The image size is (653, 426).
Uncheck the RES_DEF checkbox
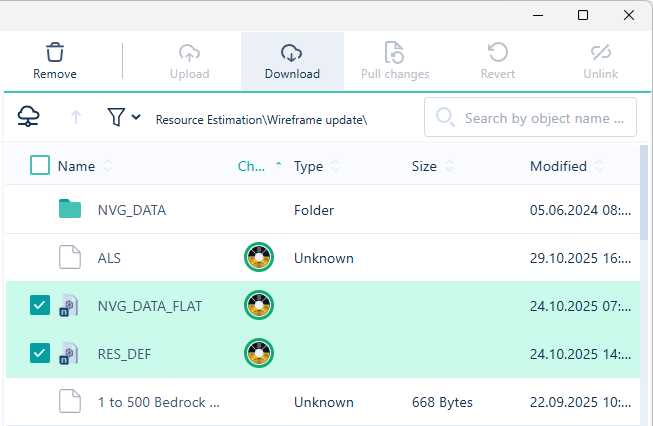click(40, 353)
